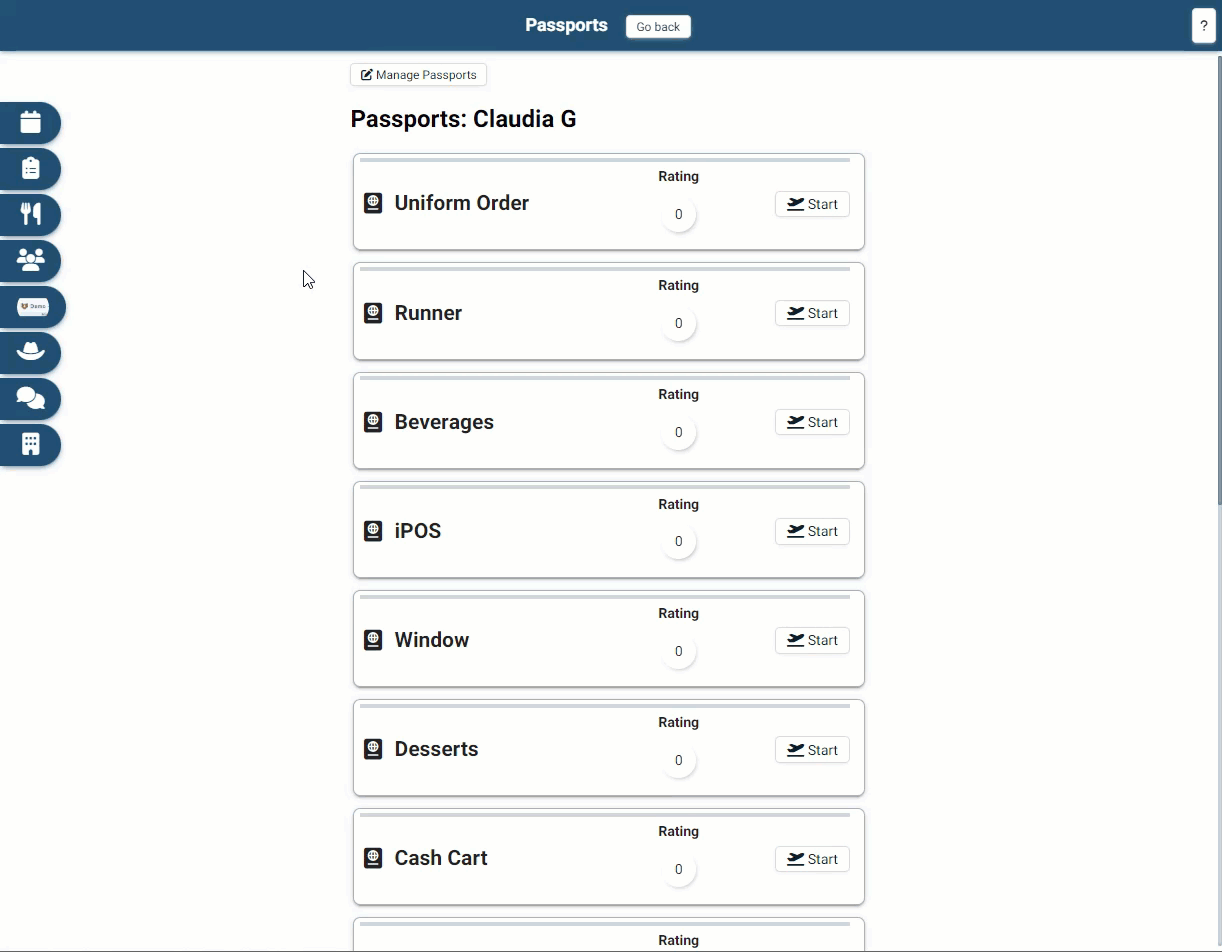Image resolution: width=1222 pixels, height=952 pixels.
Task: Open the chat bubbles sidebar icon
Action: (x=31, y=398)
